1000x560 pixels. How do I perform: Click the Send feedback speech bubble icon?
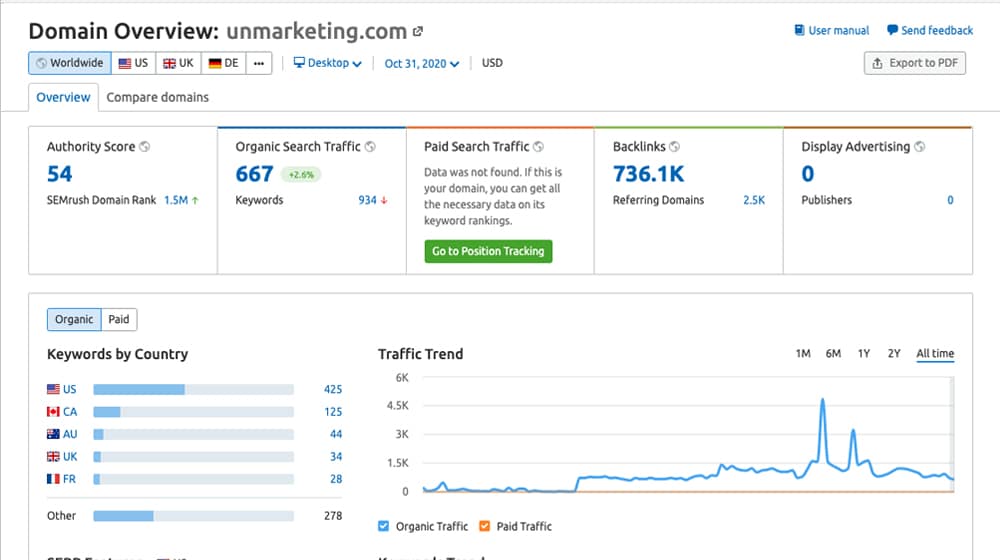(892, 31)
